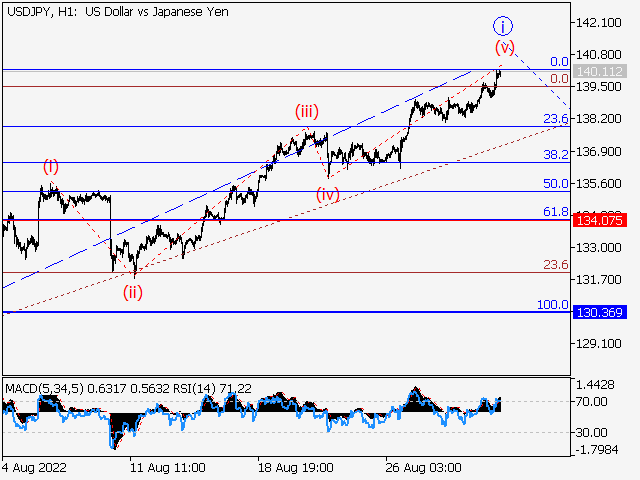Click the 18 Aug 19:00 time label
Screen dimensions: 640x480
(x=296, y=467)
